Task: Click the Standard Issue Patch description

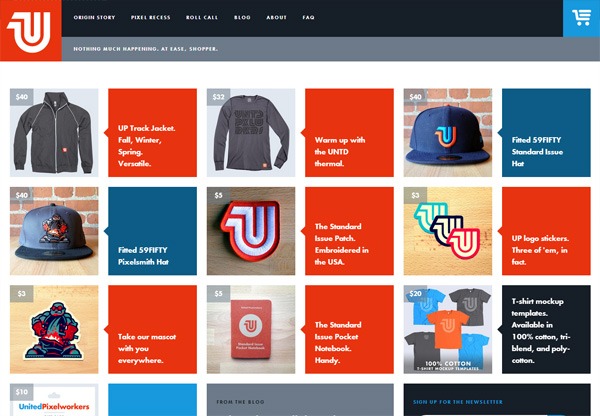Action: 349,231
